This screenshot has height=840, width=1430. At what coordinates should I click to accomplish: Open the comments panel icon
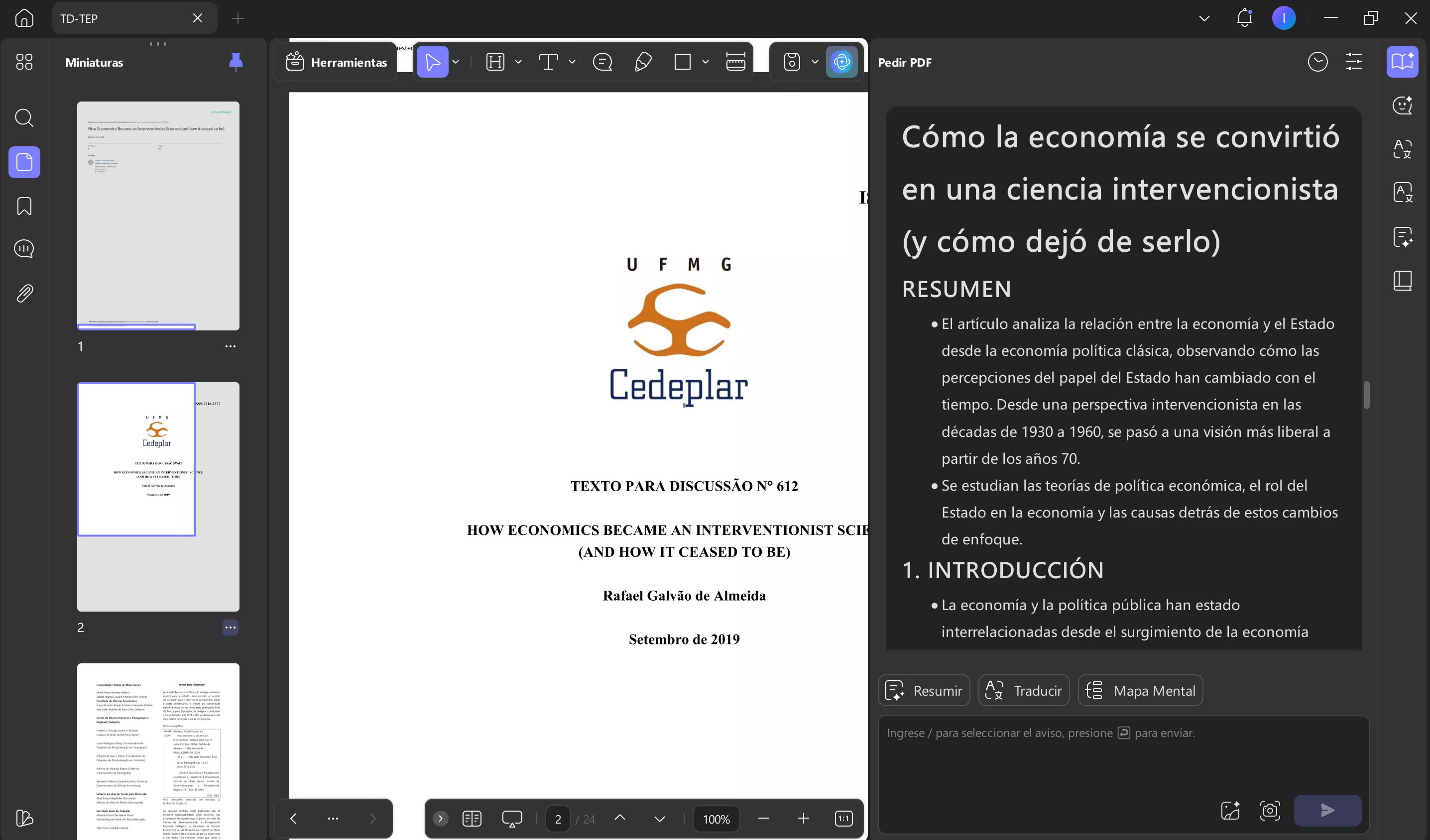click(24, 249)
